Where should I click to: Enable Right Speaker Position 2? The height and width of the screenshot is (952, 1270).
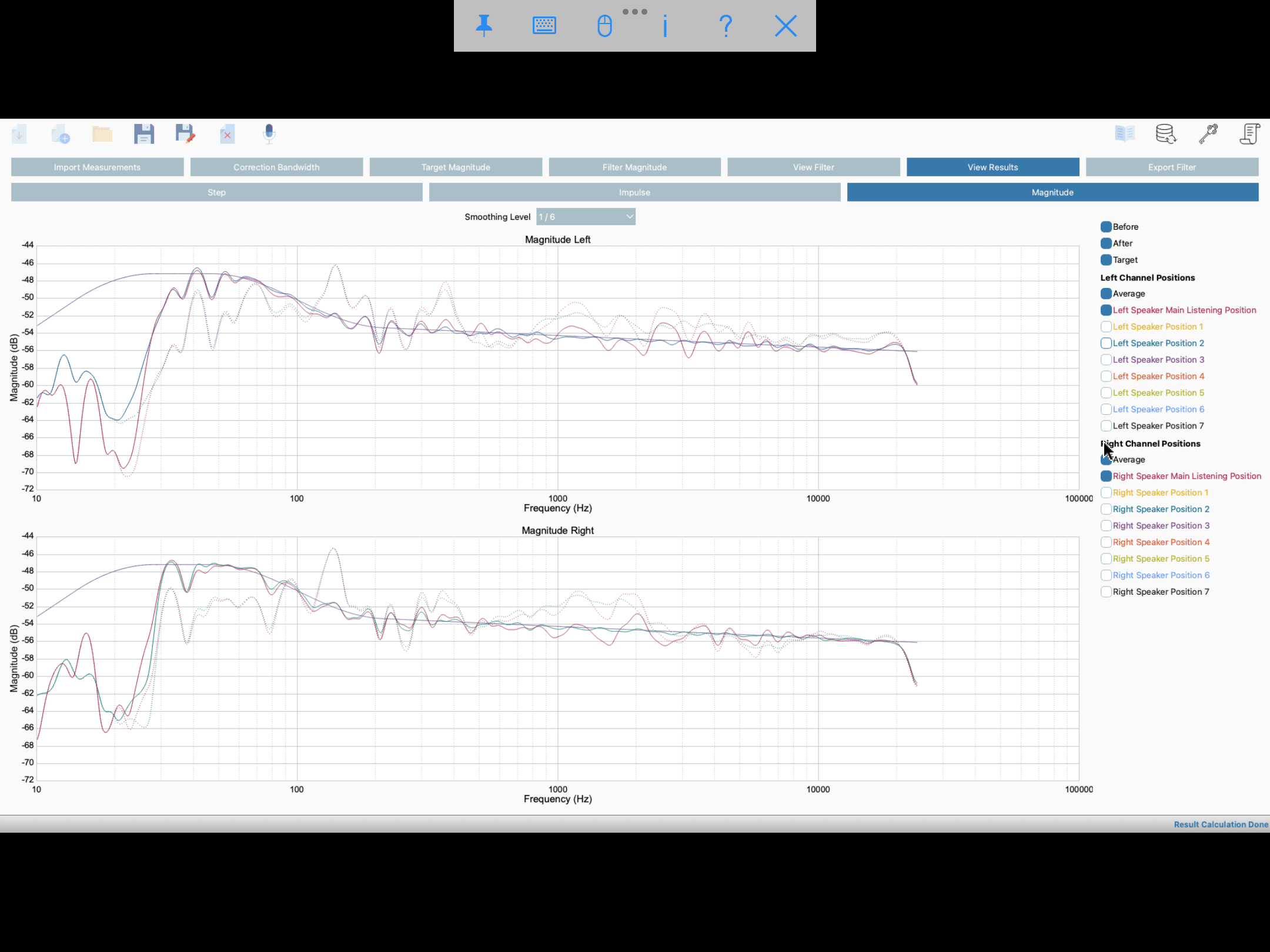1106,509
